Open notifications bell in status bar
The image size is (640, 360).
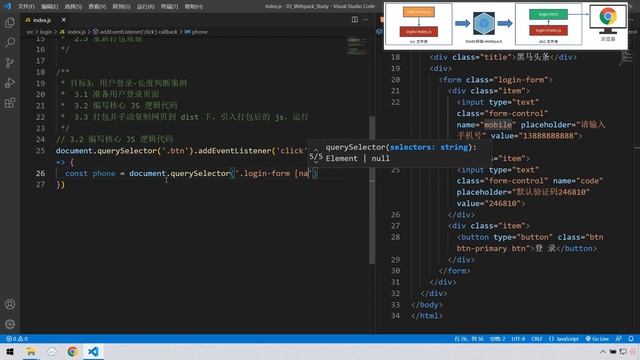[x=631, y=339]
